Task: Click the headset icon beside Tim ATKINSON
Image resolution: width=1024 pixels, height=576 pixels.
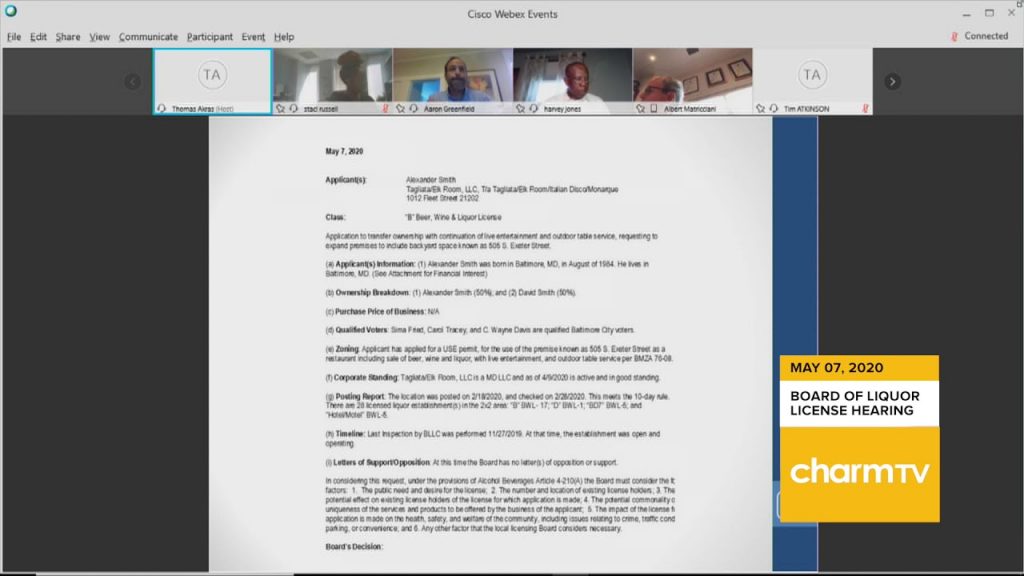Action: click(x=774, y=108)
